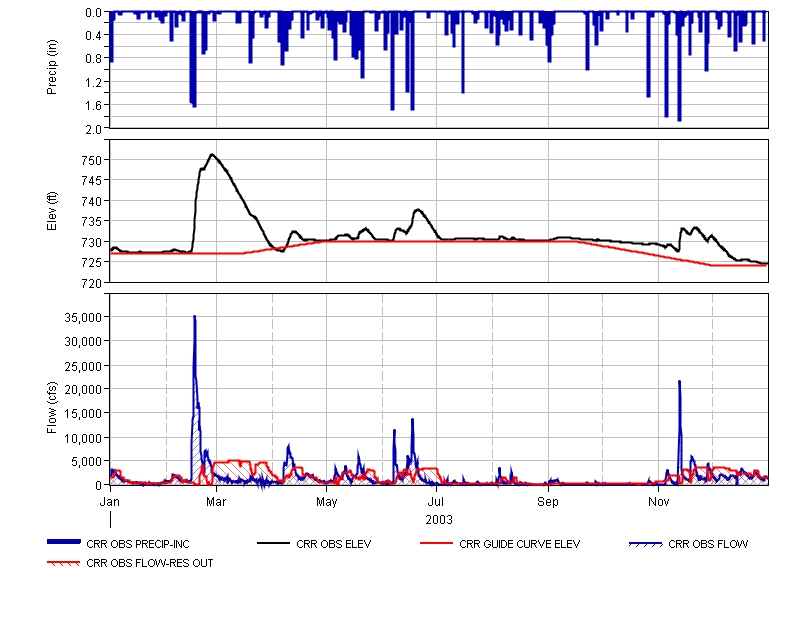Click the late-June elevation peak near 738 ft
800x627 pixels.
[418, 210]
